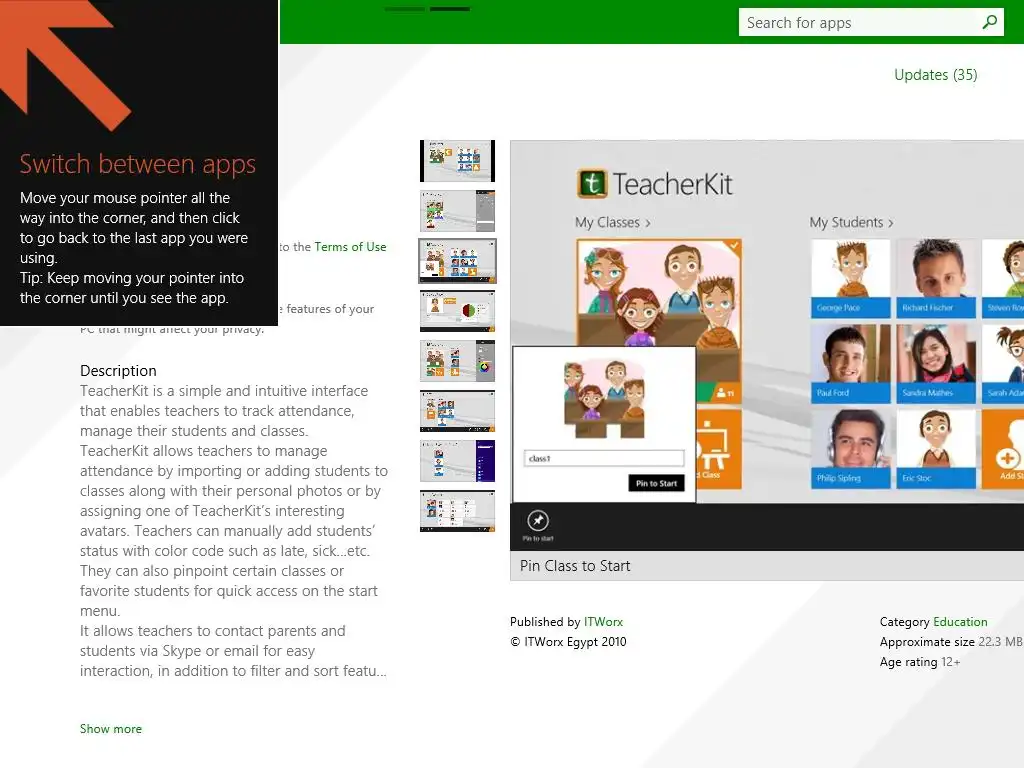The width and height of the screenshot is (1024, 768).
Task: Select the first screenshot thumbnail
Action: (x=457, y=161)
